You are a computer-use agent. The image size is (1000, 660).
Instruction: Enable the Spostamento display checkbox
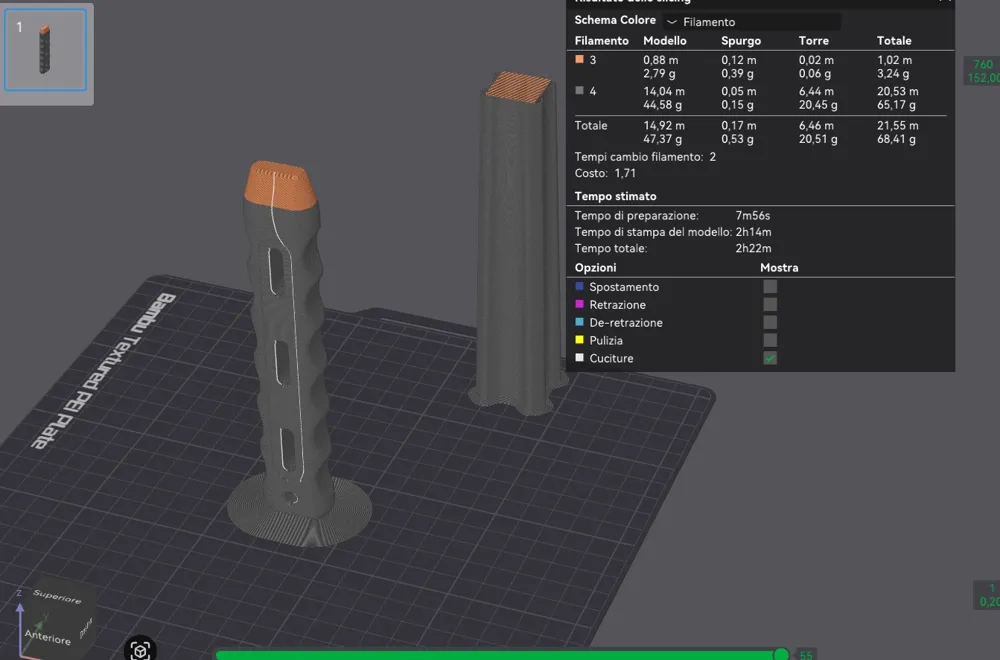pyautogui.click(x=770, y=287)
